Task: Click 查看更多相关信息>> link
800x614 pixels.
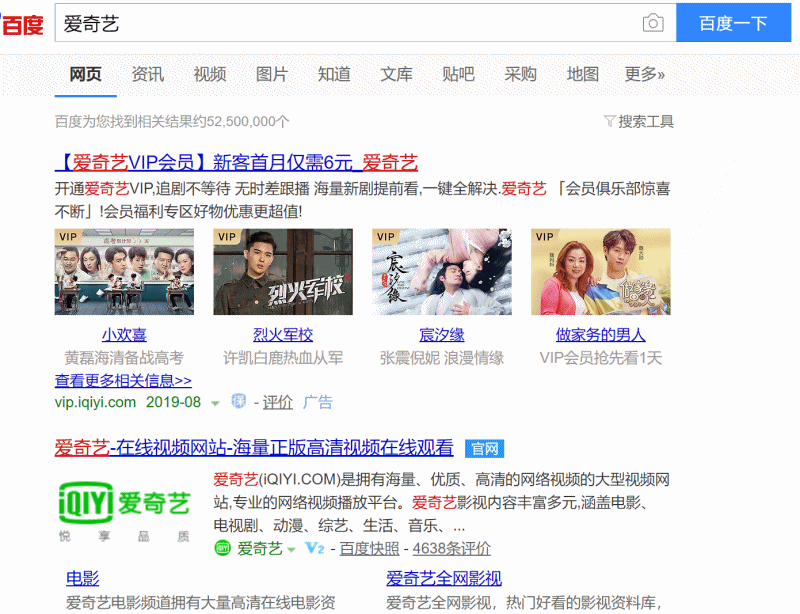Action: click(x=123, y=380)
